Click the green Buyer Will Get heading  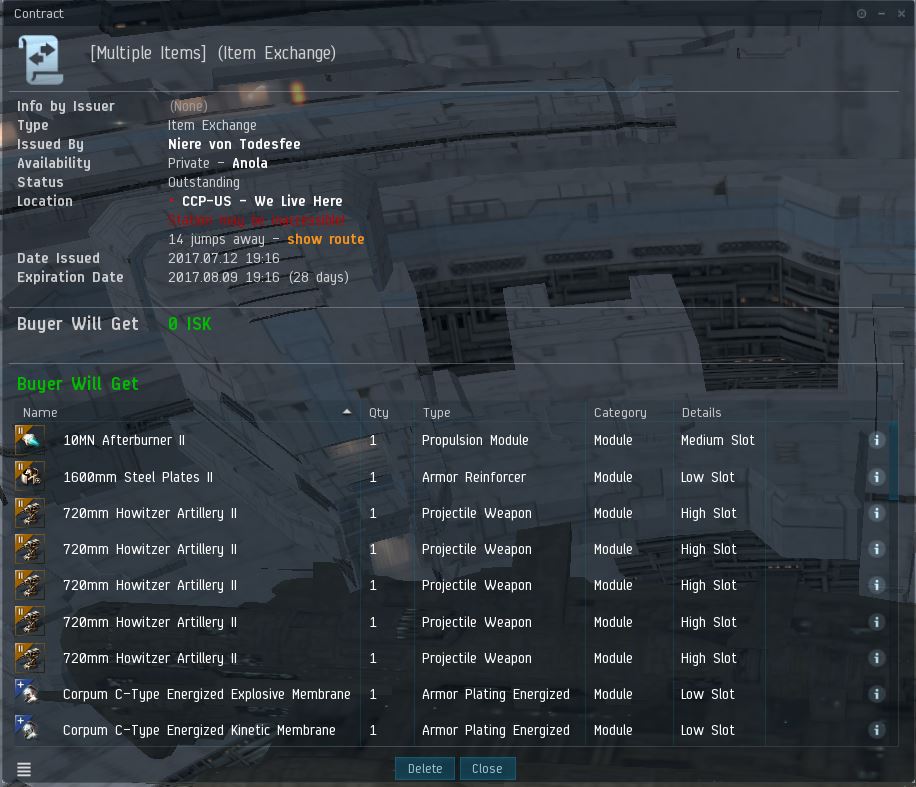[78, 384]
